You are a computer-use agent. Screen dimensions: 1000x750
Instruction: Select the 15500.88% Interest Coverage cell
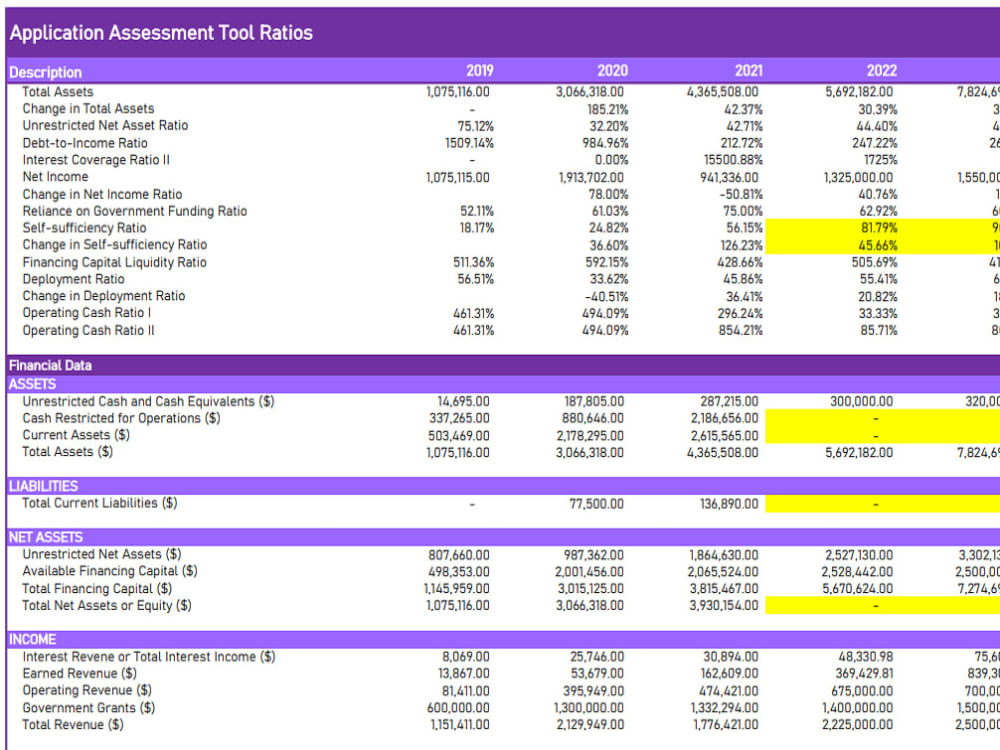(x=733, y=160)
